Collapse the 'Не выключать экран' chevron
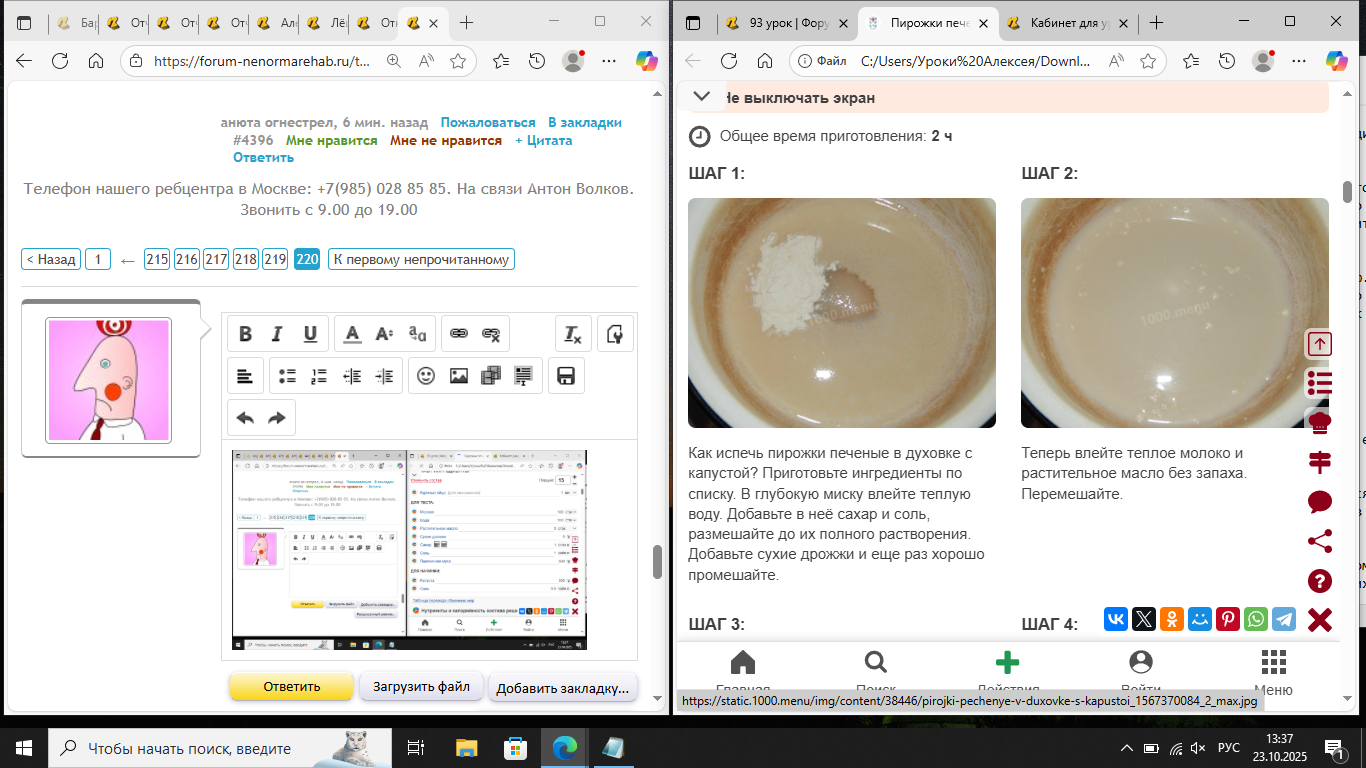Screen dimensions: 1366x768 click(702, 97)
